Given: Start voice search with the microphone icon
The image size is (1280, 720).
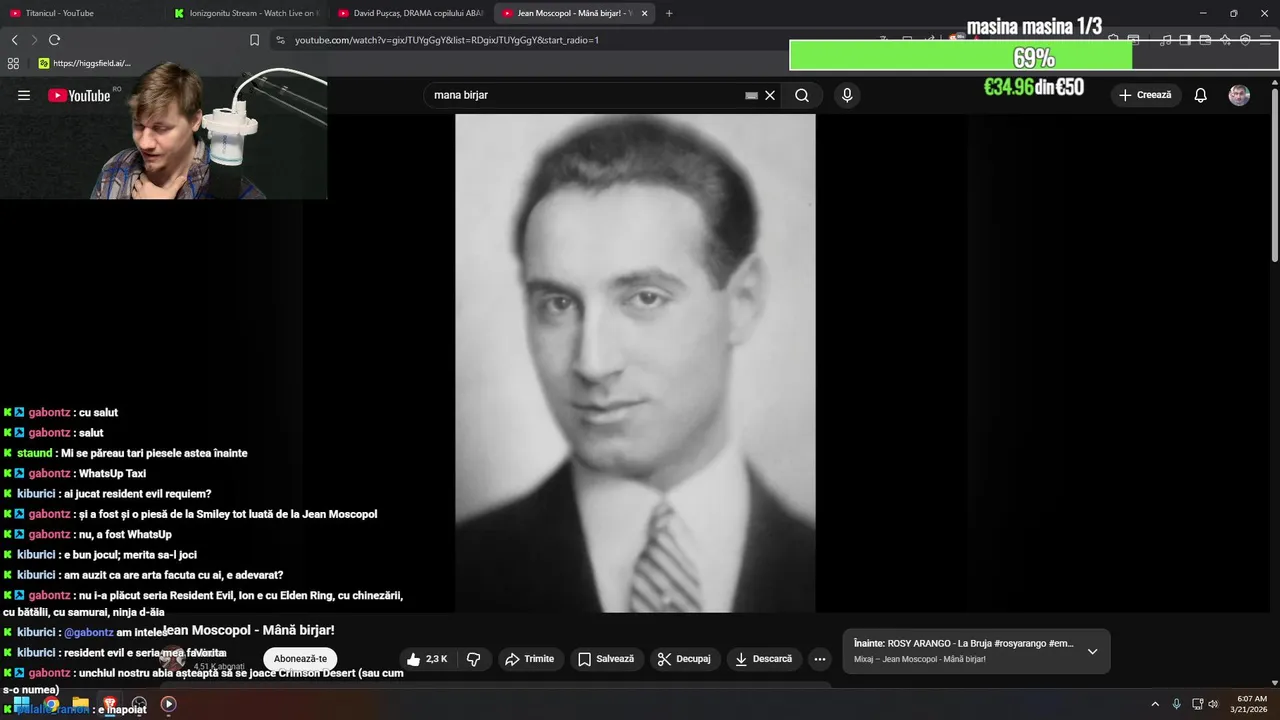Looking at the screenshot, I should tap(847, 95).
